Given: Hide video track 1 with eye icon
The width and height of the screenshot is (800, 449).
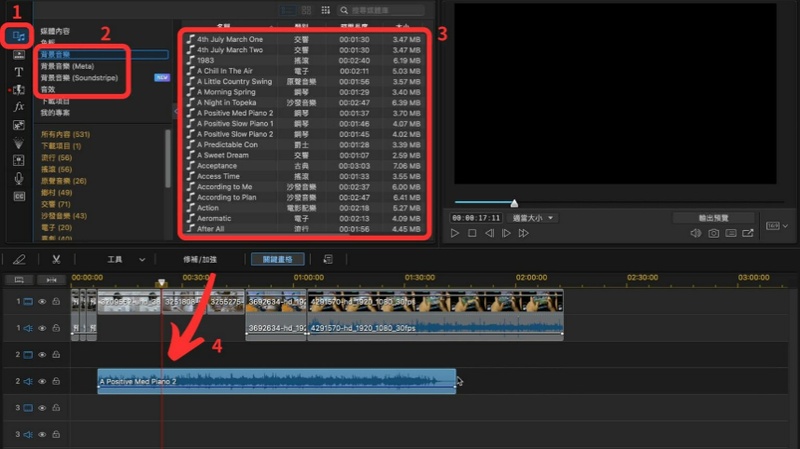Looking at the screenshot, I should (x=42, y=300).
